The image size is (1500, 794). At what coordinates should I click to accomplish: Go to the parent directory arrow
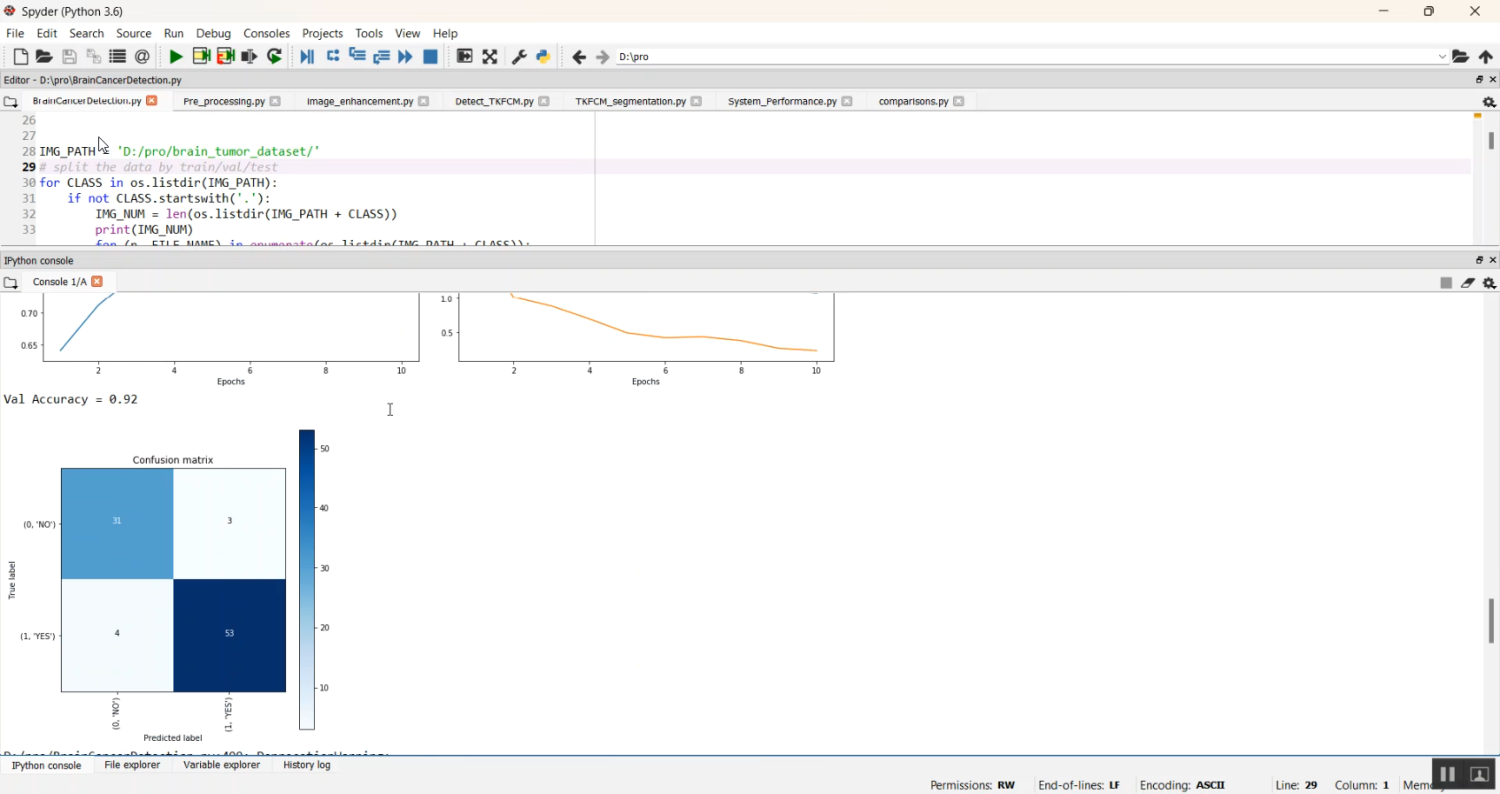(1486, 57)
